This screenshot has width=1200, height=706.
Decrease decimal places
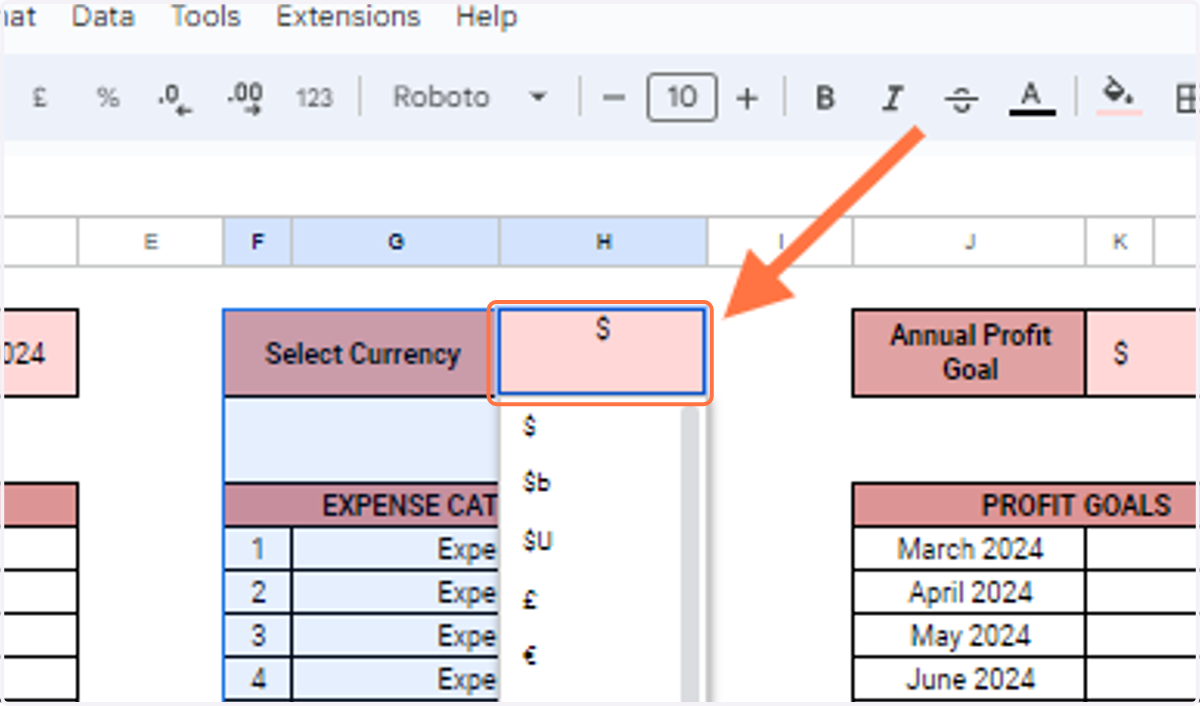point(174,98)
